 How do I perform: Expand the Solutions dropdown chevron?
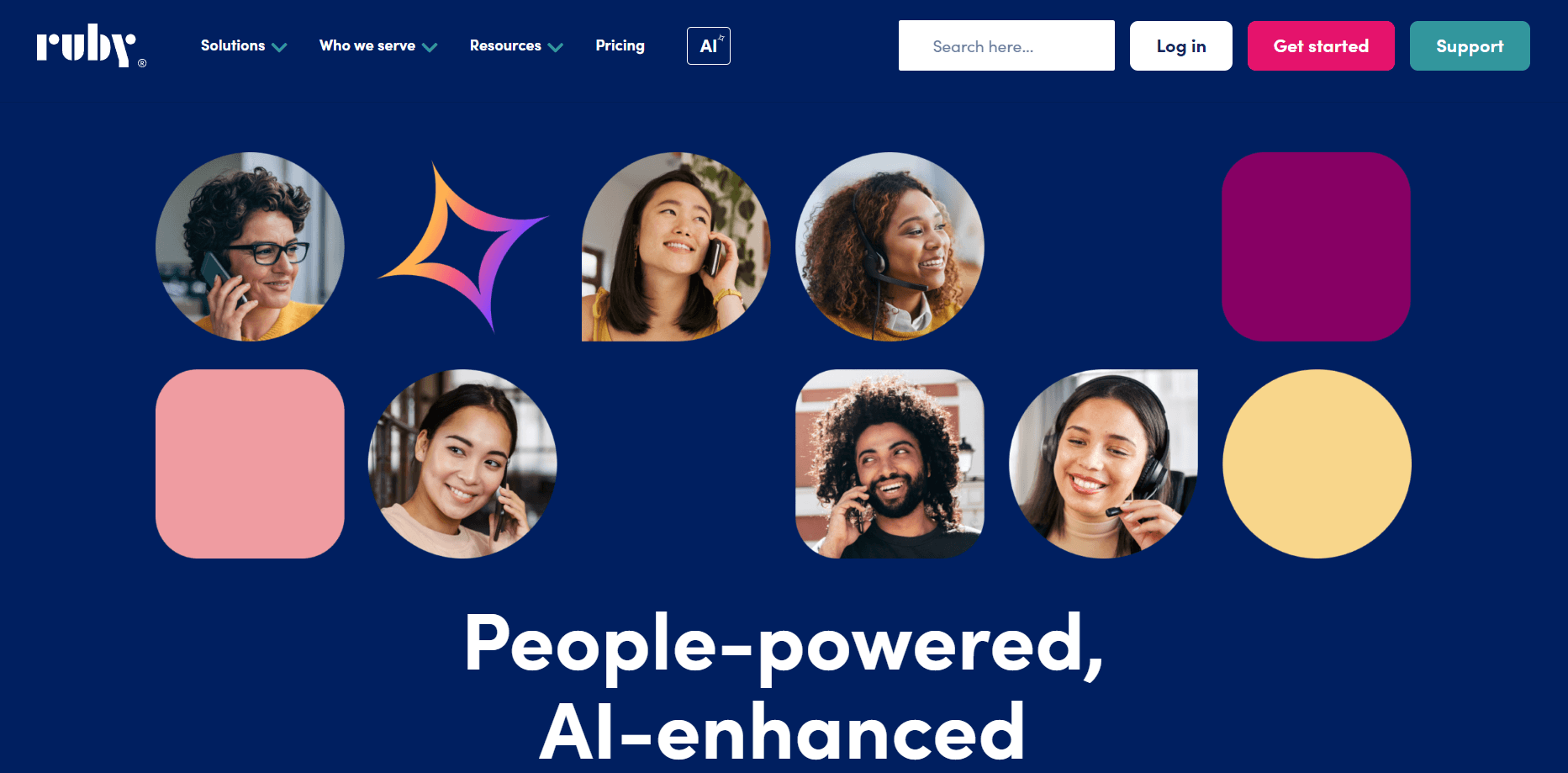coord(280,47)
